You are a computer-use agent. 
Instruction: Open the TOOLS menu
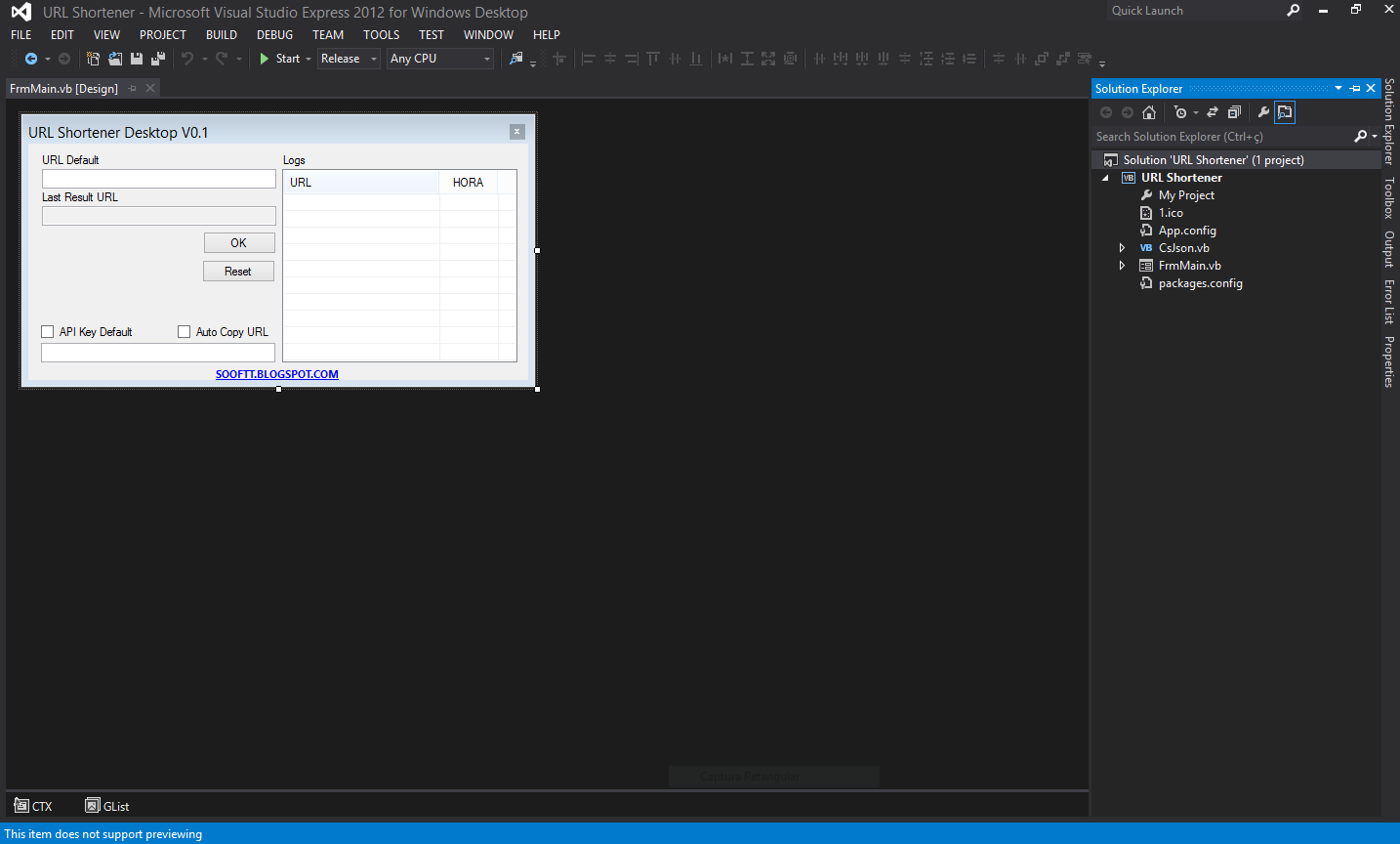click(x=382, y=34)
